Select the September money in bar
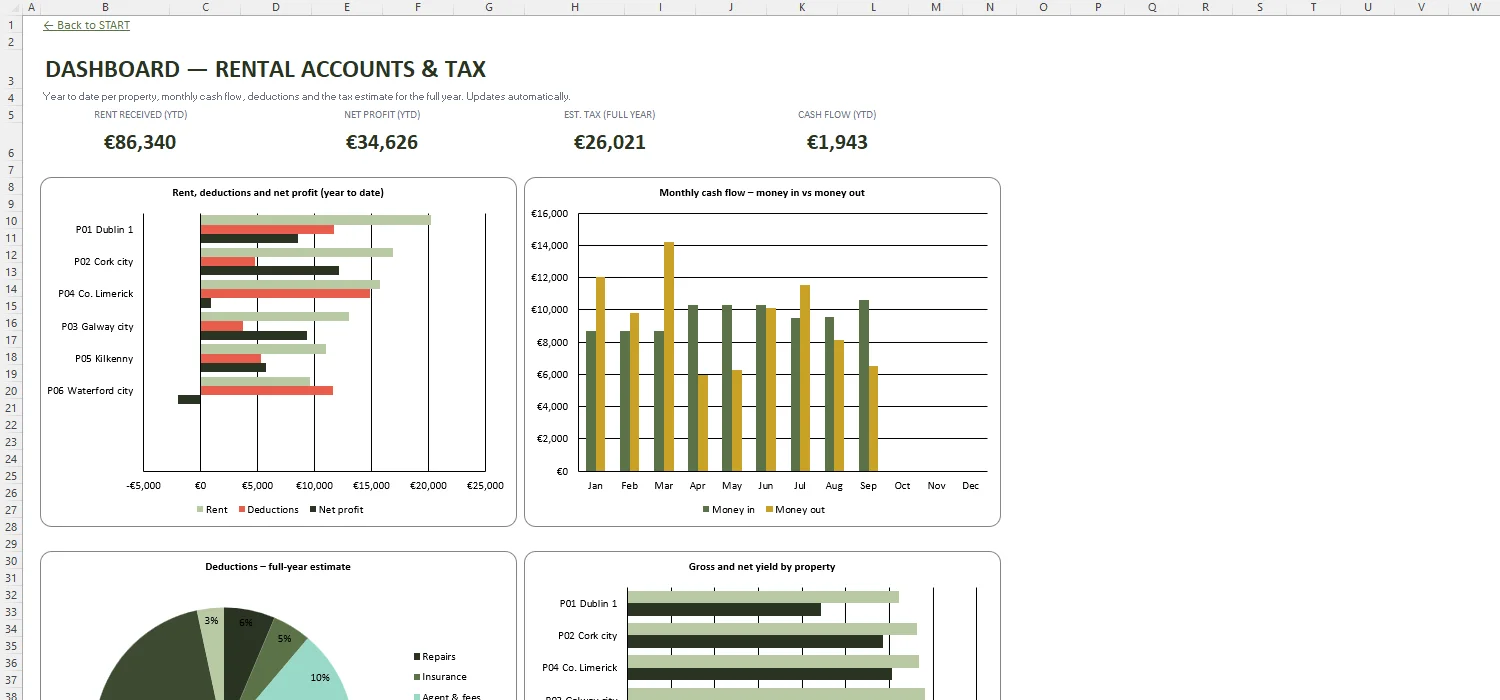The width and height of the screenshot is (1500, 700). pyautogui.click(x=864, y=385)
